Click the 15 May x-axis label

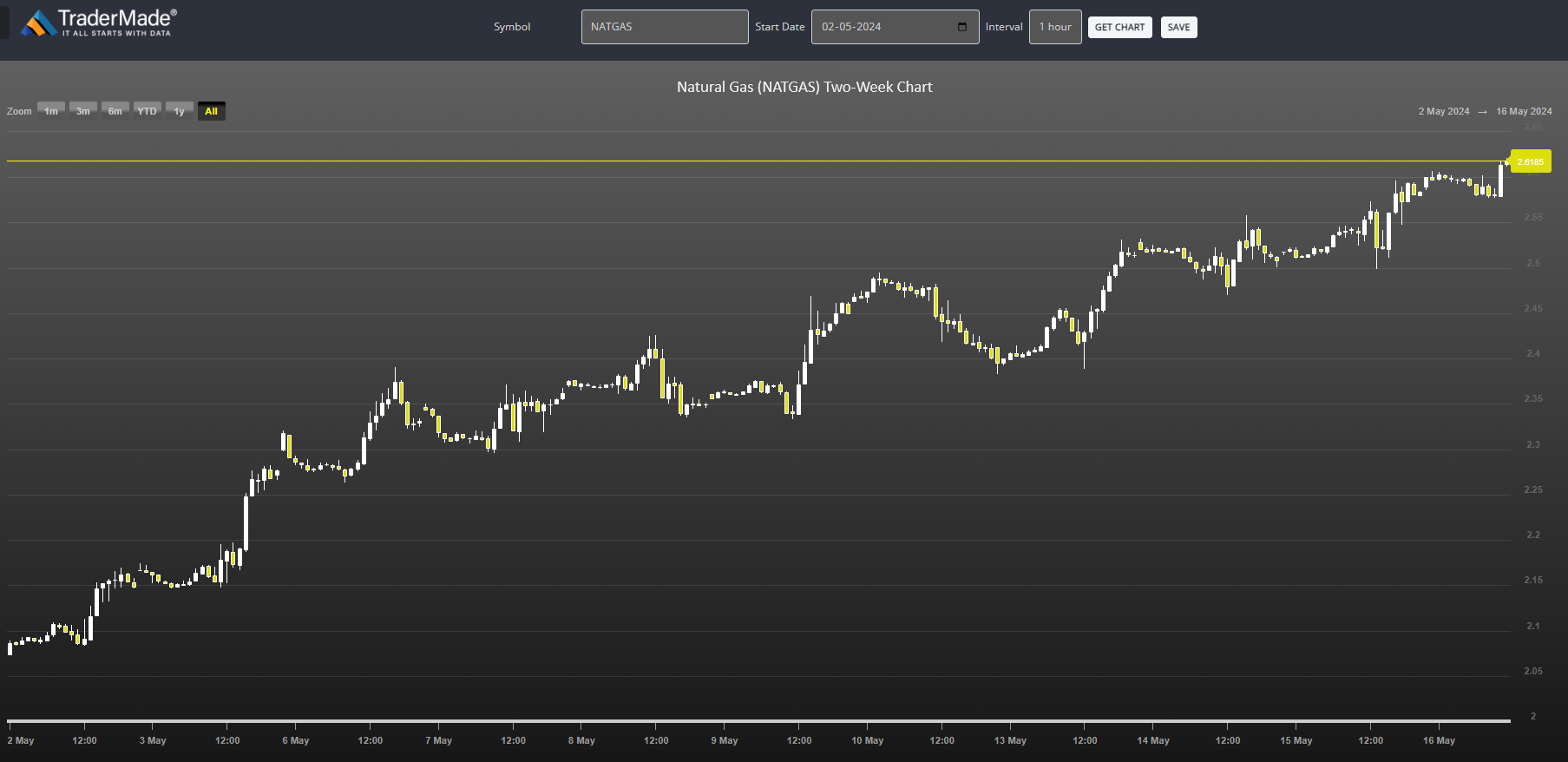coord(1296,740)
